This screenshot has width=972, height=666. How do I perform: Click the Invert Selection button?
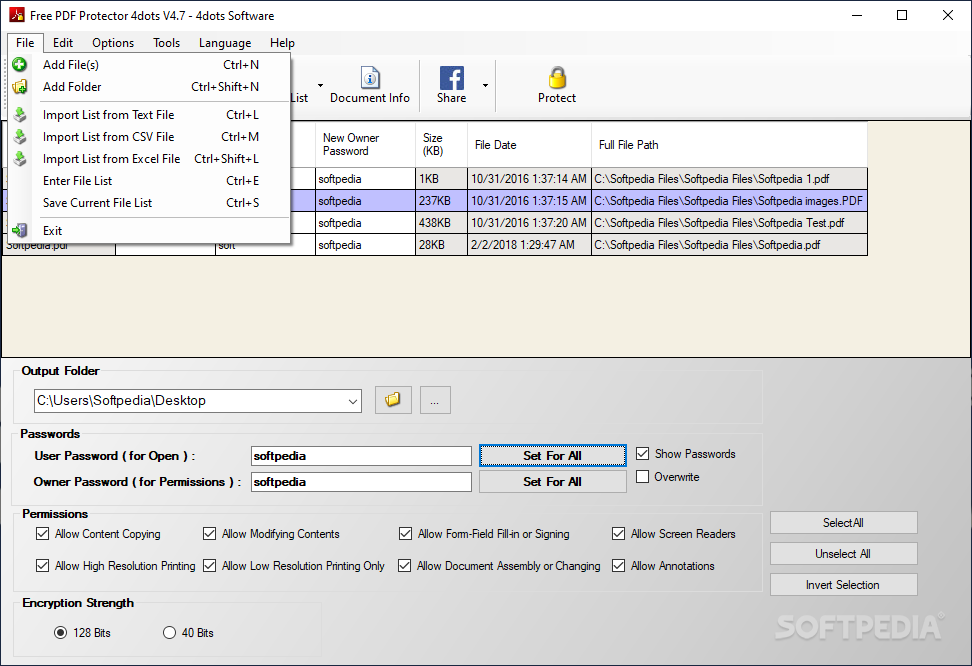(843, 585)
